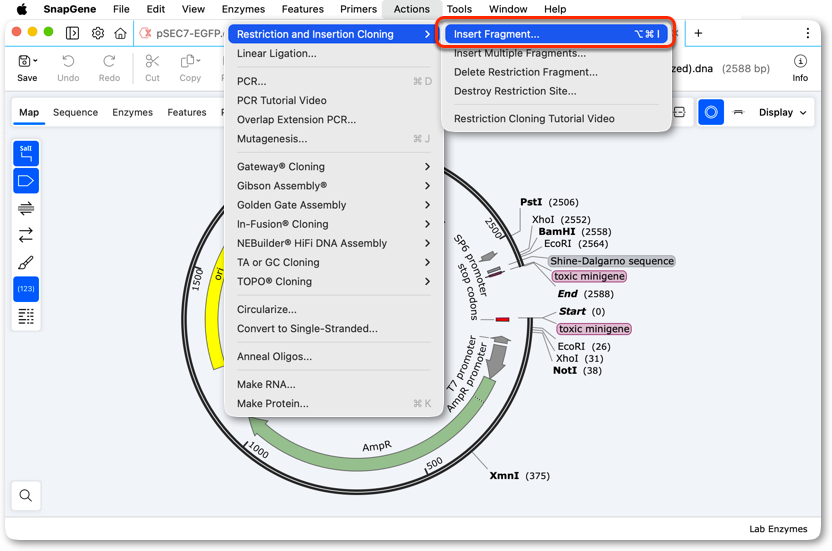Click the PstI (2506) site label
832x551 pixels.
[x=549, y=202]
